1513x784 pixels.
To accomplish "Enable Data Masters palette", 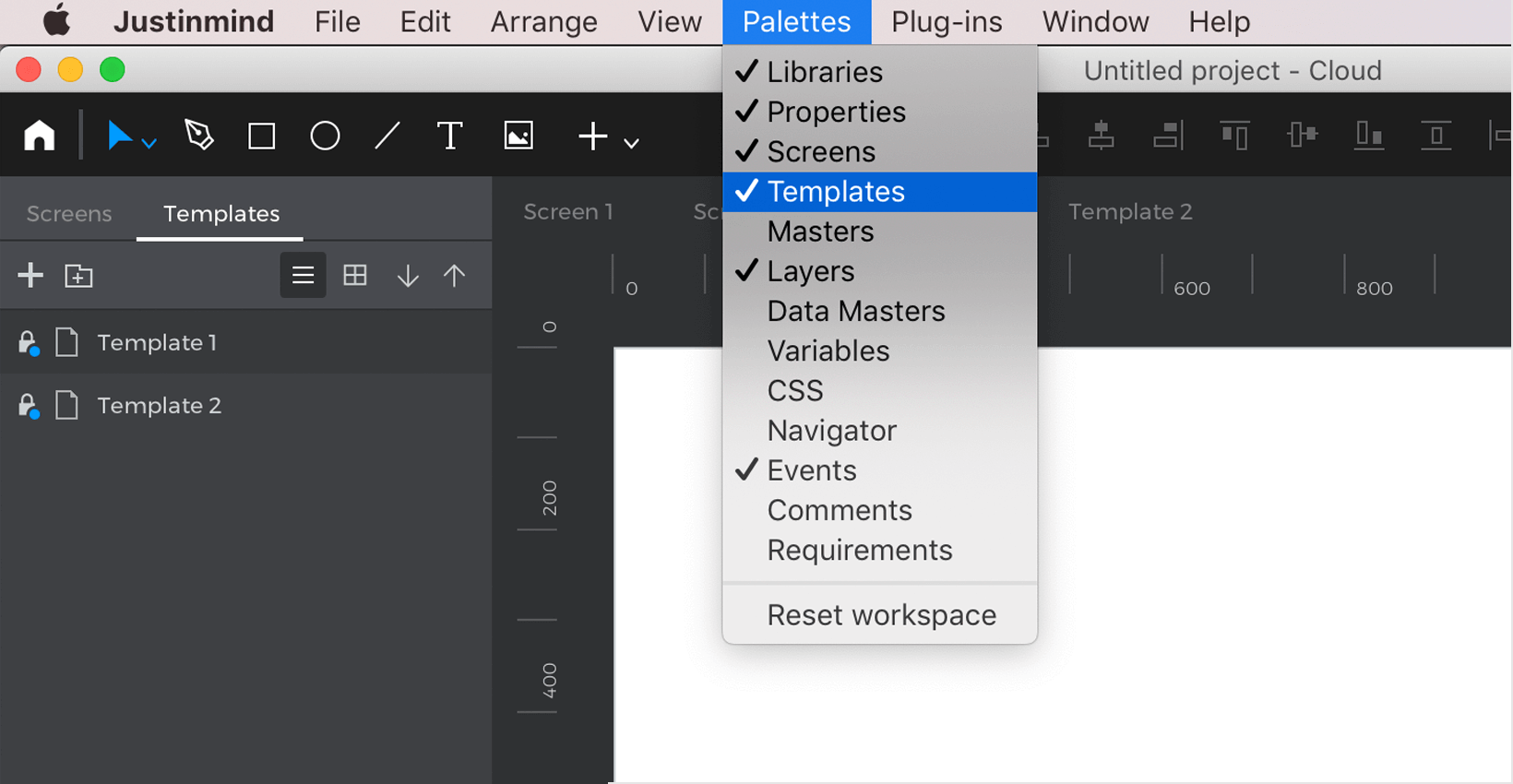I will point(880,311).
